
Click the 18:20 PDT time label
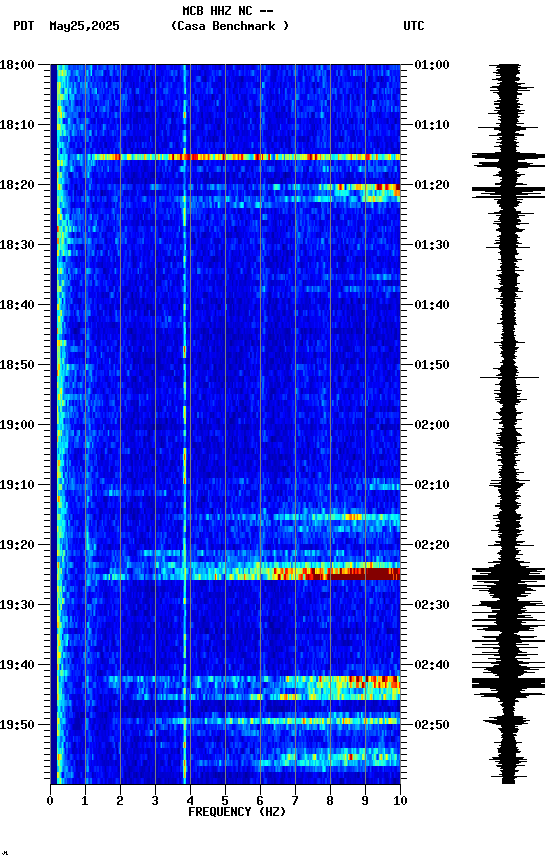(x=17, y=185)
